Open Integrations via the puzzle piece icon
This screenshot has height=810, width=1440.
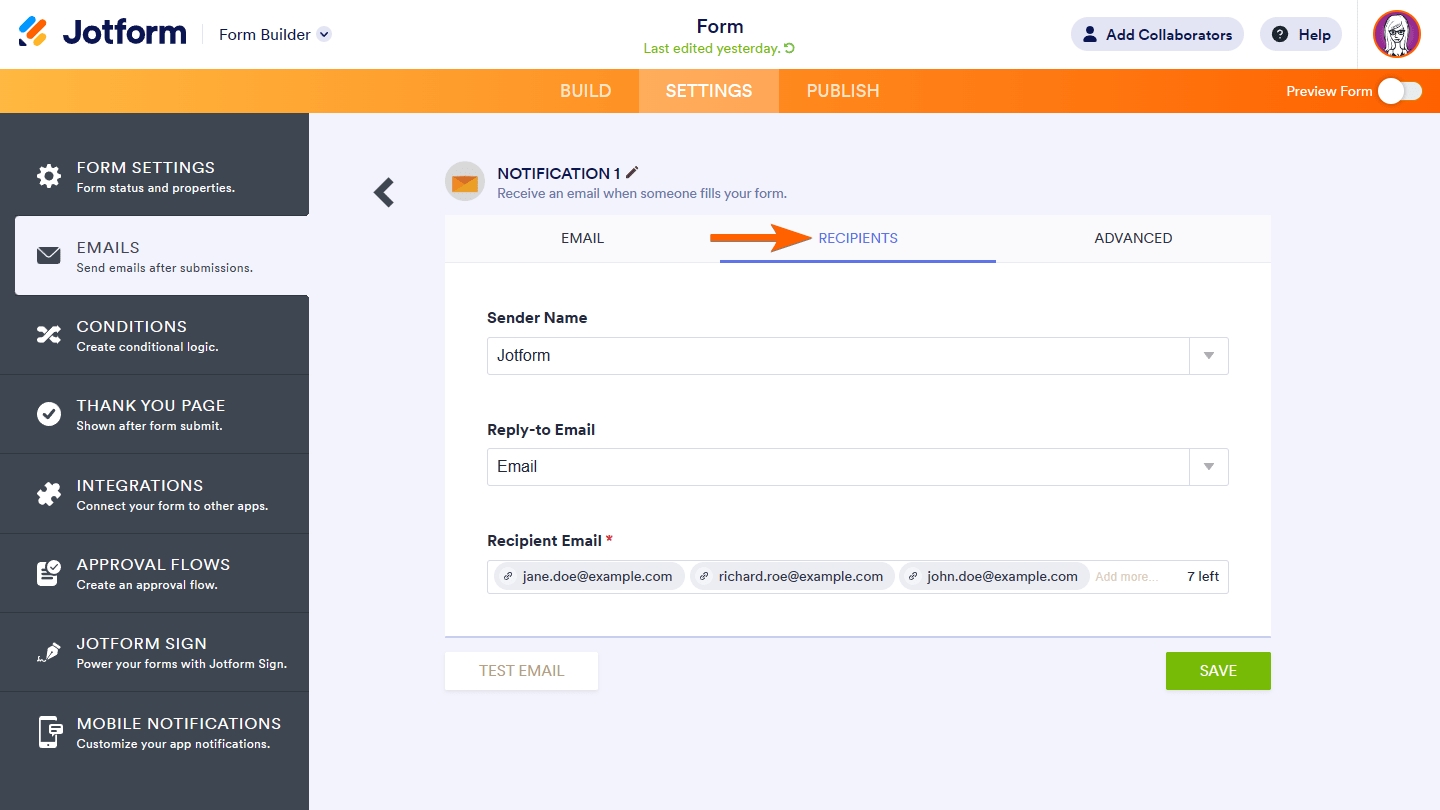pyautogui.click(x=49, y=493)
